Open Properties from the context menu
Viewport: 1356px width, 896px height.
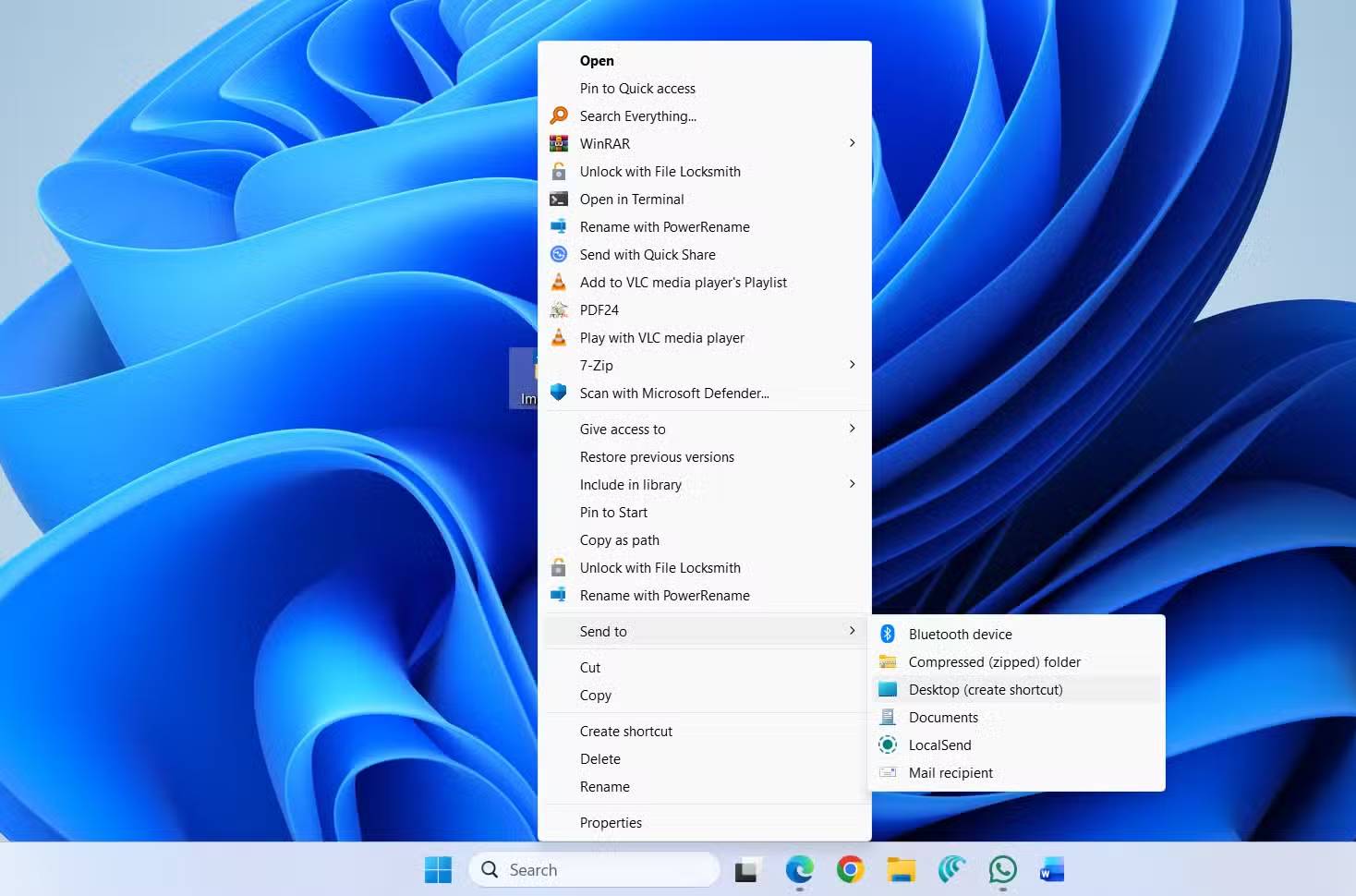coord(611,822)
